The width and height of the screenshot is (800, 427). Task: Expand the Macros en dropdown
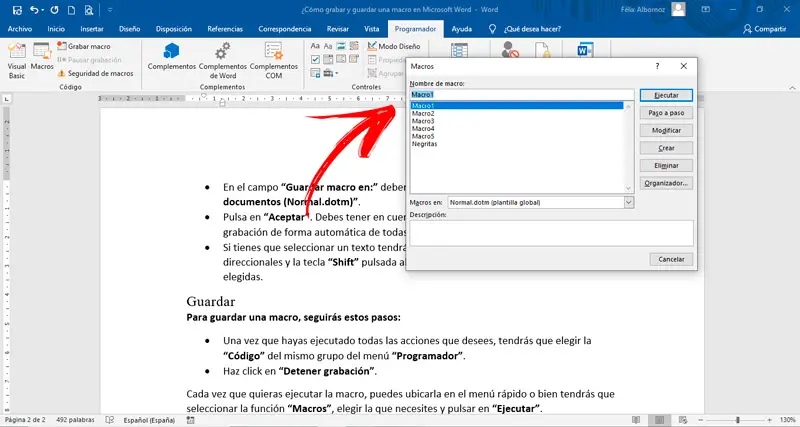[x=629, y=203]
